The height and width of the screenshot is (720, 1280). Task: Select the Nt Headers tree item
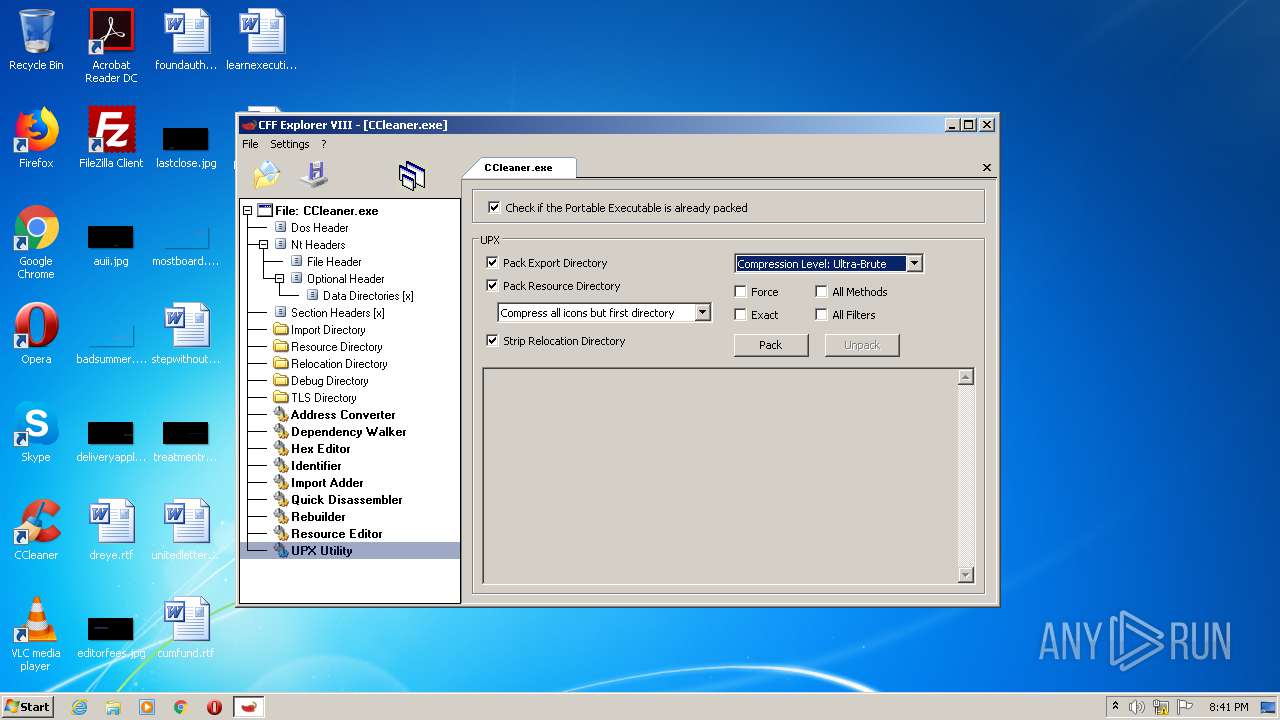(318, 245)
